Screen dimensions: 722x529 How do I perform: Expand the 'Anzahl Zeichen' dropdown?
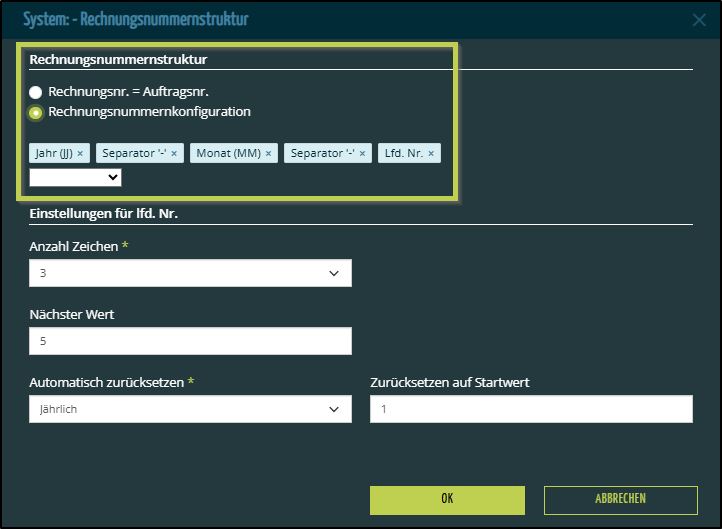pos(190,273)
